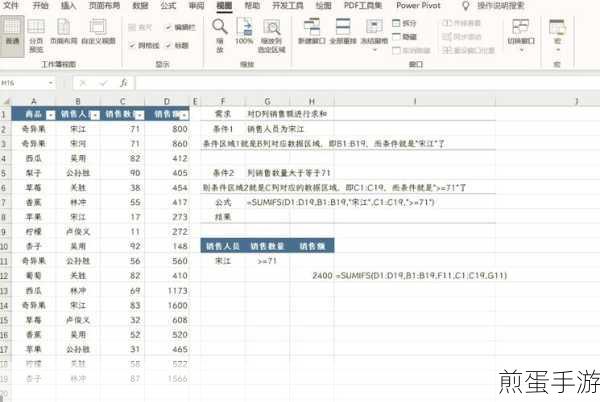Toggle the Formula Bar (编辑栏) checkbox
Screen dimensions: 600x402
pyautogui.click(x=181, y=28)
